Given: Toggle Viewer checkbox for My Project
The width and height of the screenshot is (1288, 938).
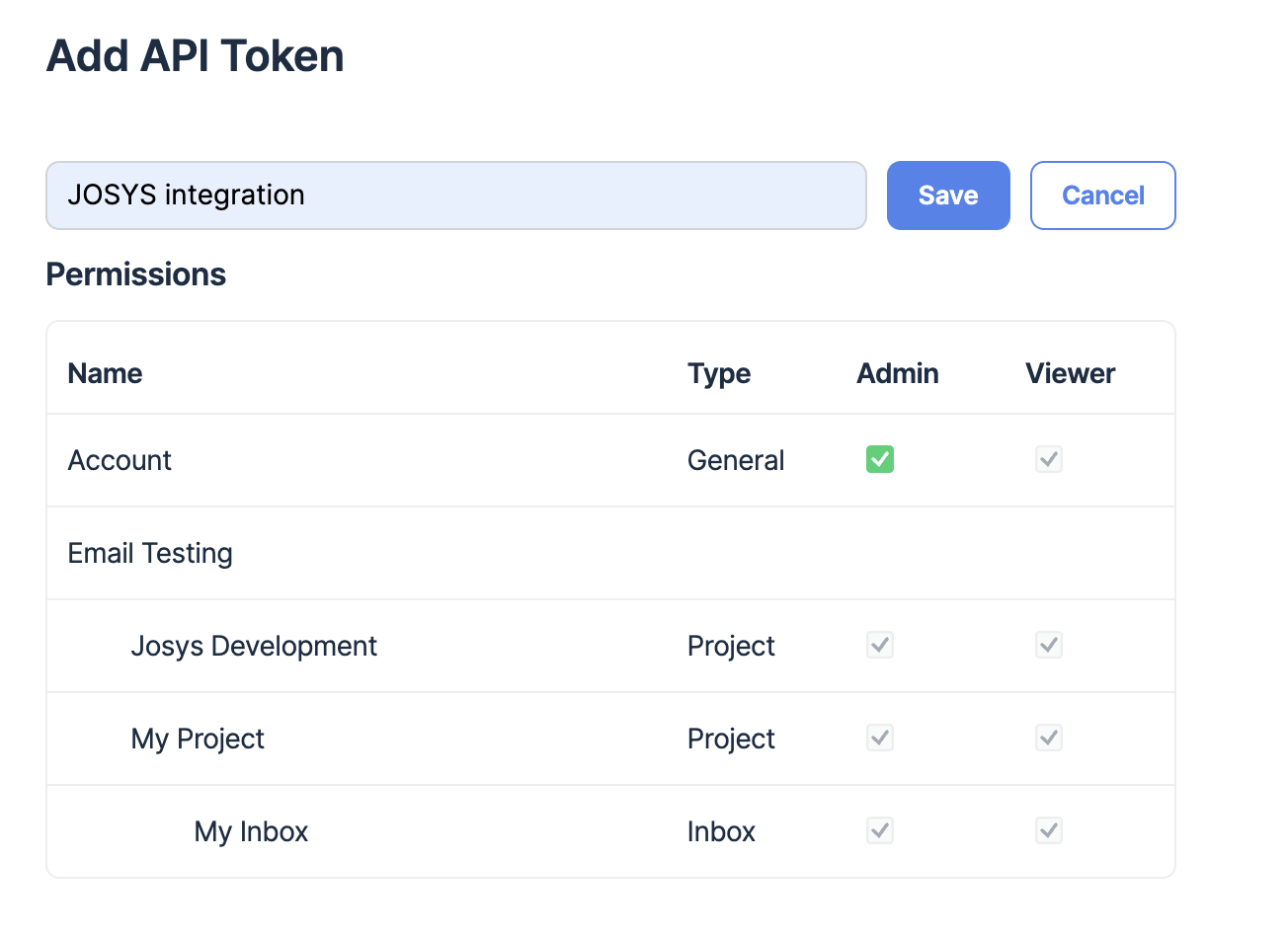Looking at the screenshot, I should tap(1049, 738).
